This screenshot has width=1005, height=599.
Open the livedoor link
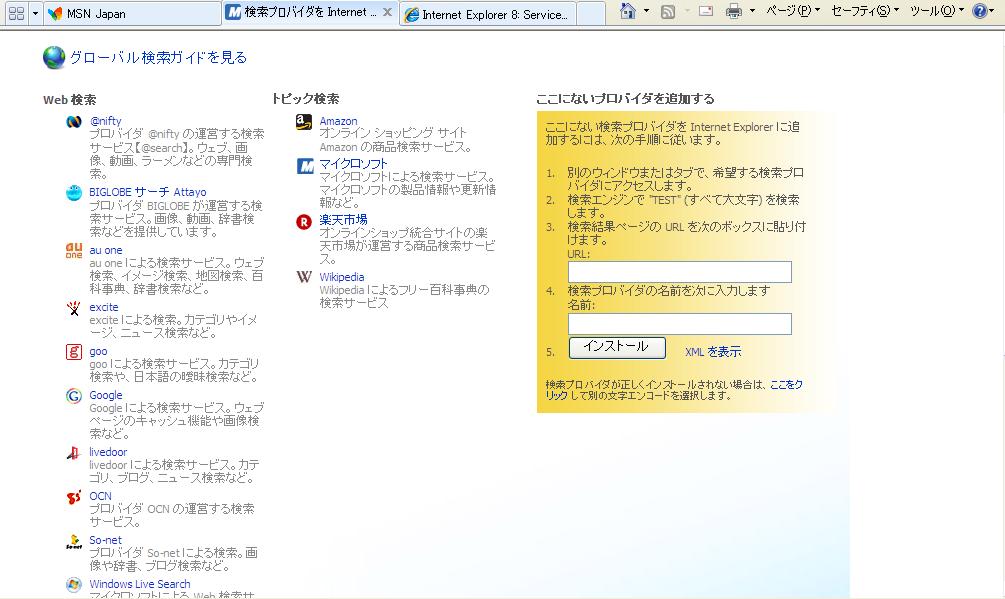pos(108,452)
